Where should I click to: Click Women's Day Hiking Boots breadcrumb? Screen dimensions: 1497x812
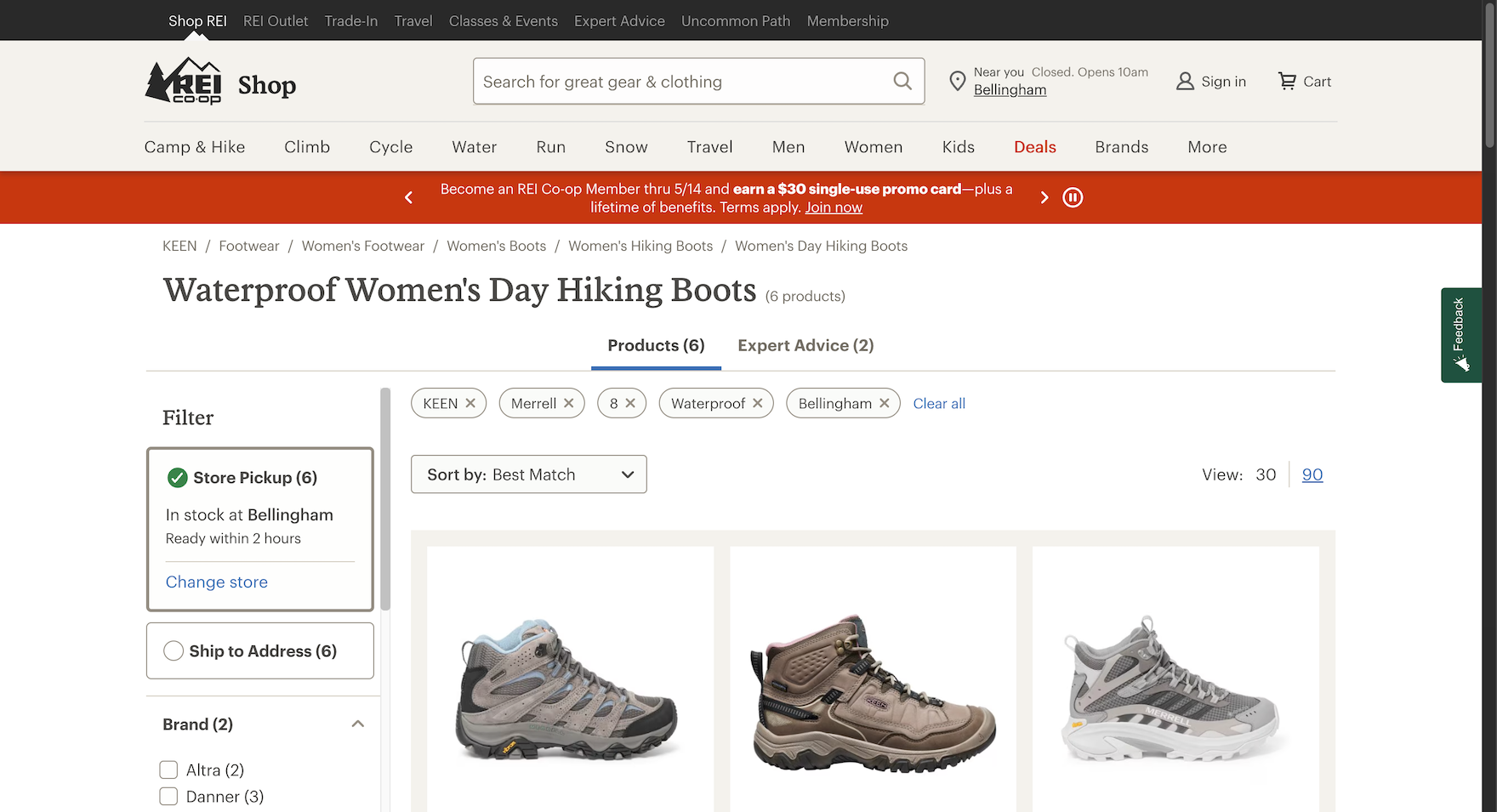pos(821,246)
